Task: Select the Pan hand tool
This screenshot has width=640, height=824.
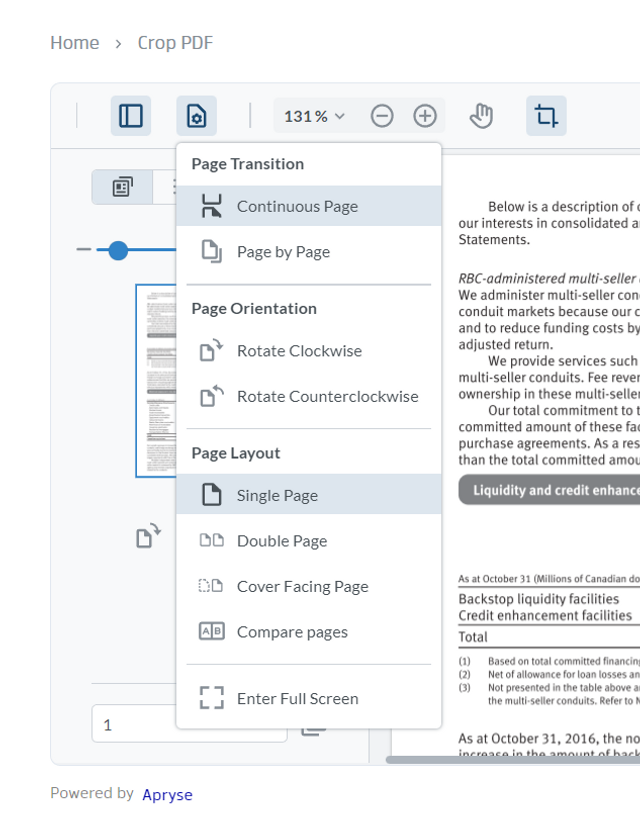Action: 481,116
